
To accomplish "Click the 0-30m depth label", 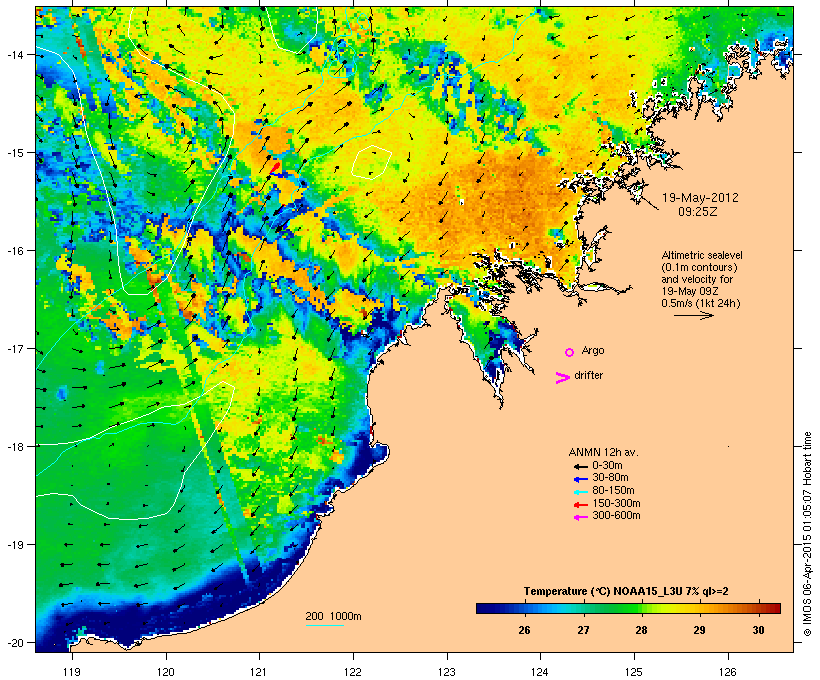I will (x=607, y=466).
